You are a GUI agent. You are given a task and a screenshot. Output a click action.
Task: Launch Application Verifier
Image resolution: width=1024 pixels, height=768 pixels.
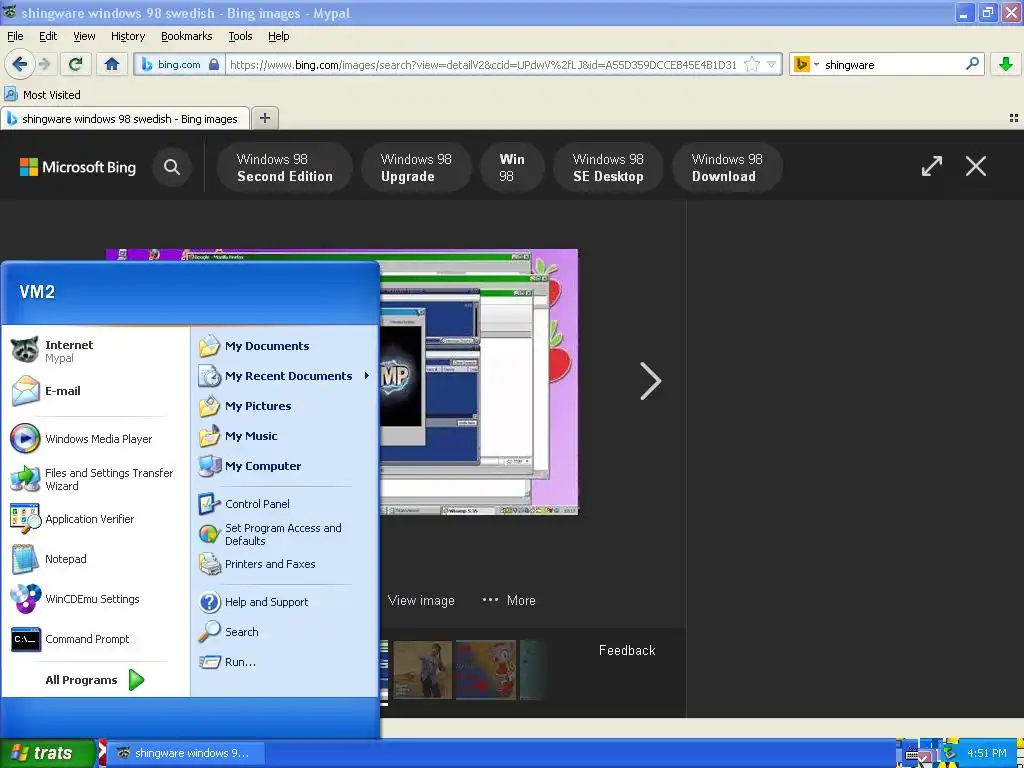point(95,519)
